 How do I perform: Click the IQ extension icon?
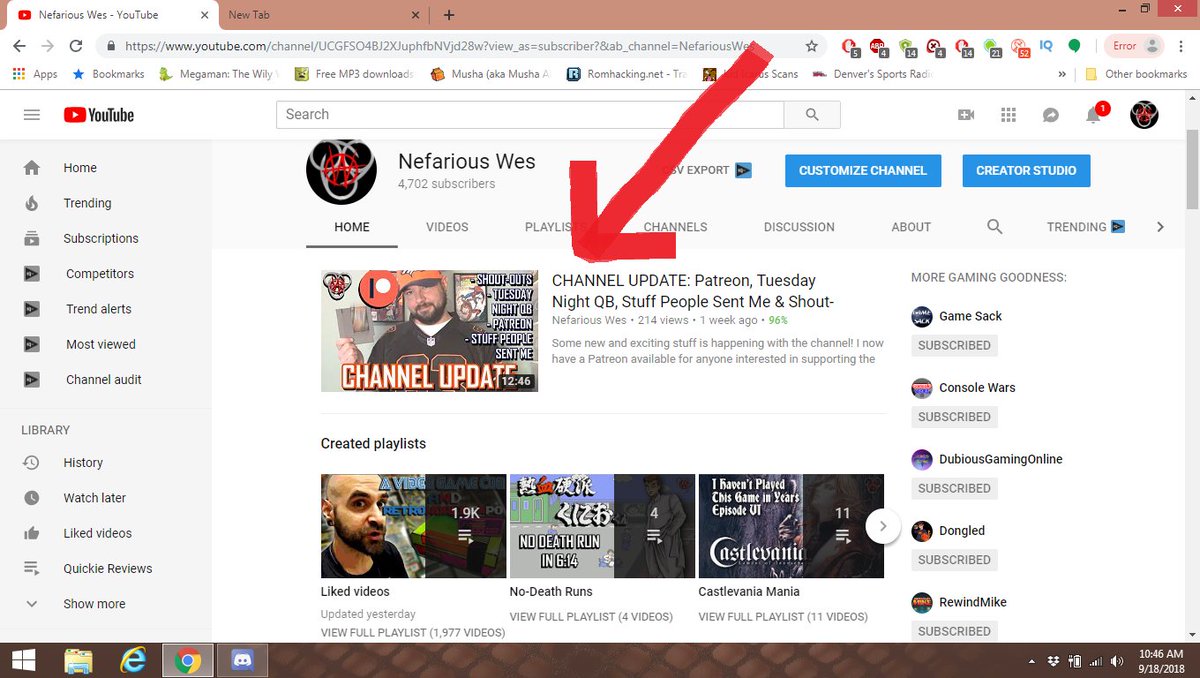pyautogui.click(x=1046, y=46)
